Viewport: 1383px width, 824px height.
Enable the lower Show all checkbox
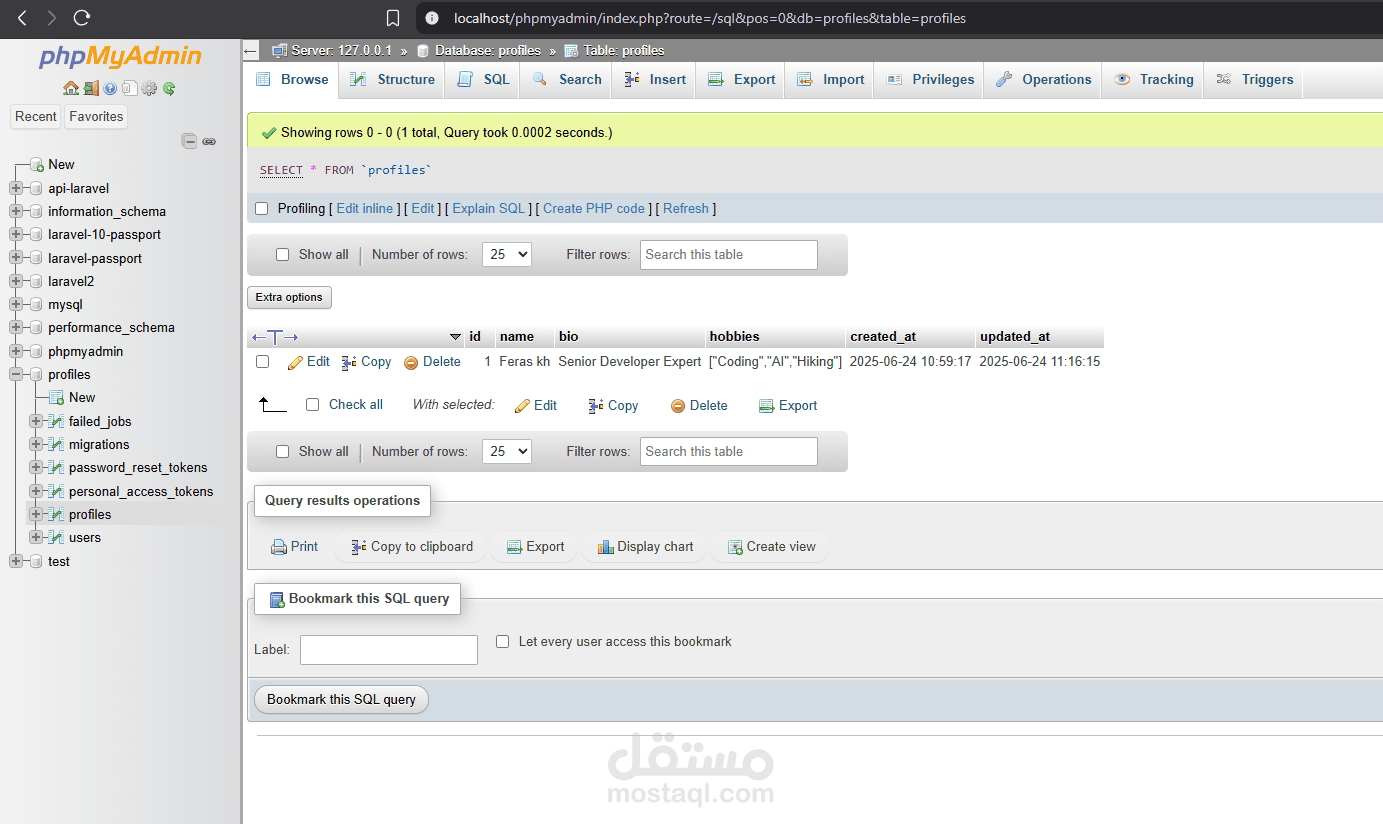(282, 452)
